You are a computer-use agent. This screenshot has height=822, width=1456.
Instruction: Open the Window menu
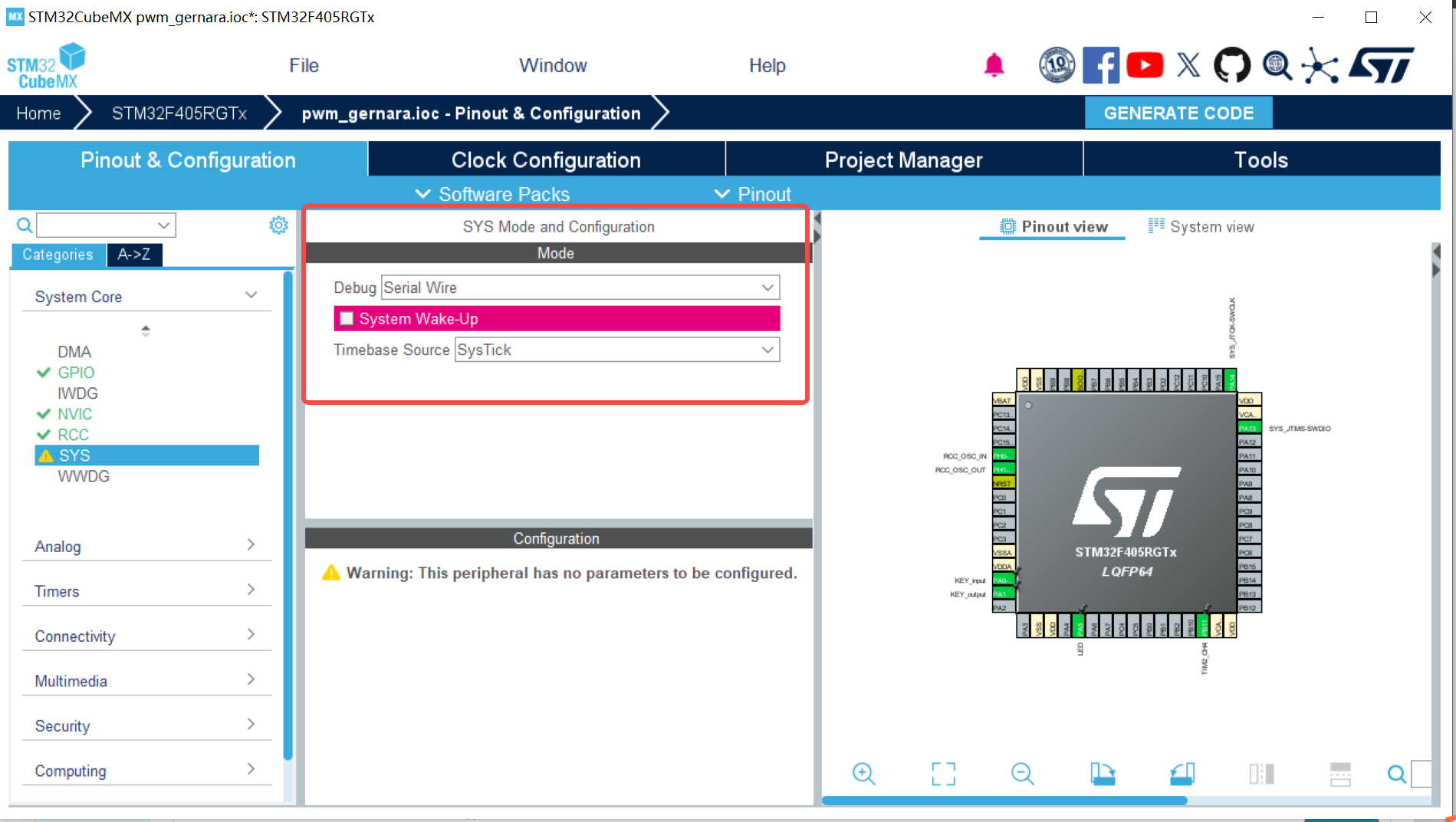pos(553,65)
